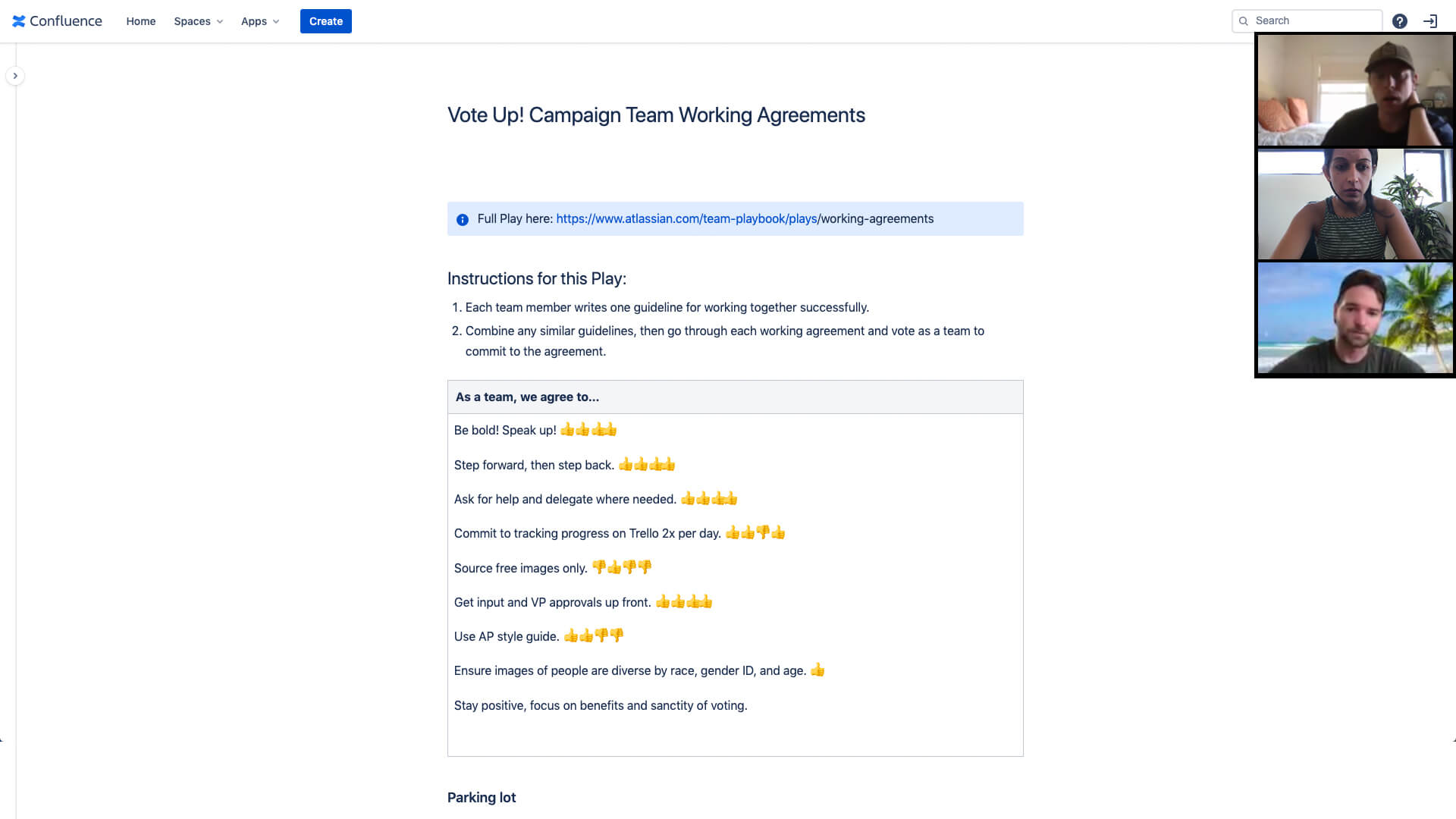Expand the Parking lot section
Image resolution: width=1456 pixels, height=819 pixels.
482,797
